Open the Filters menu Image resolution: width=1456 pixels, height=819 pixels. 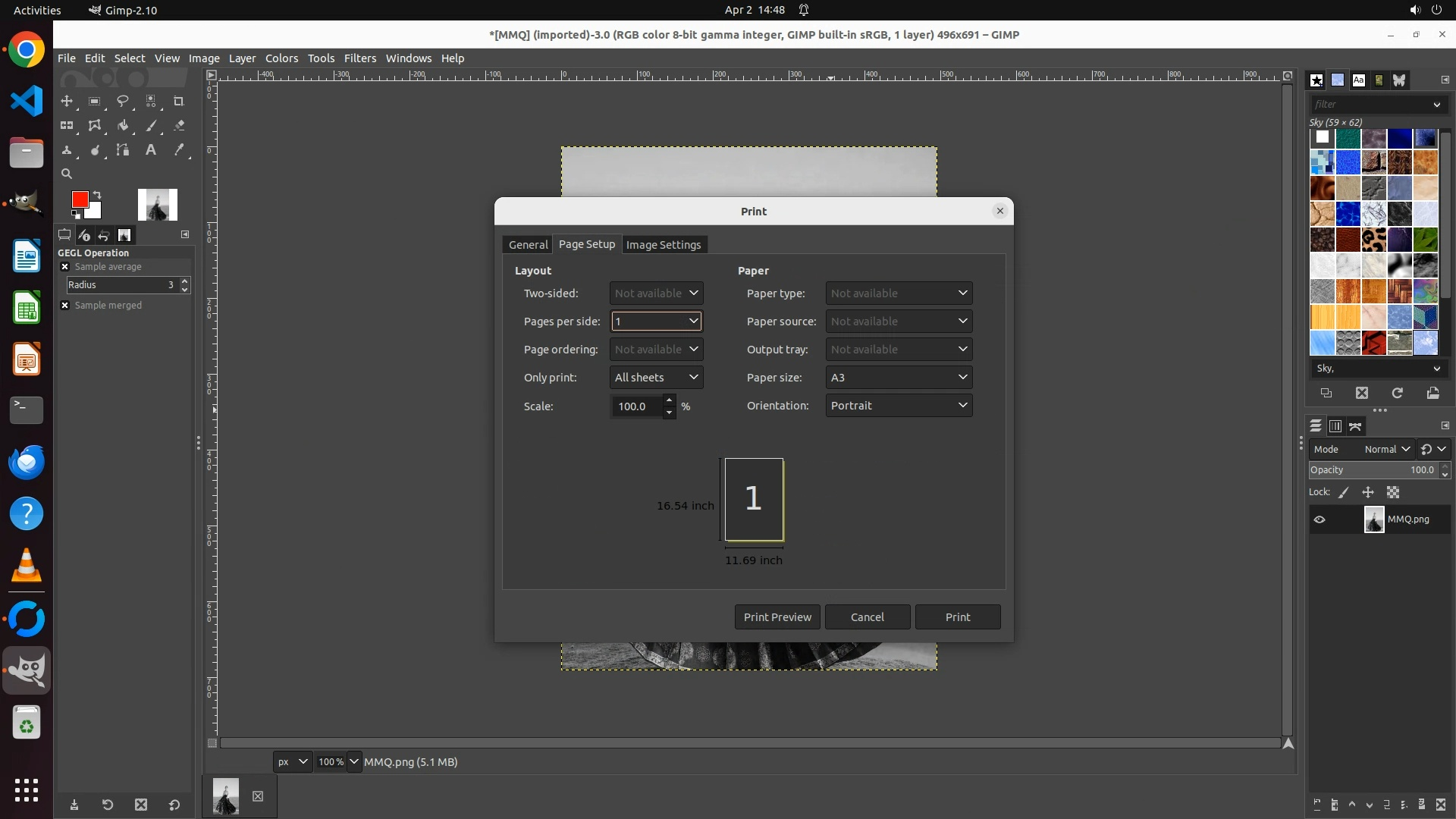tap(359, 58)
